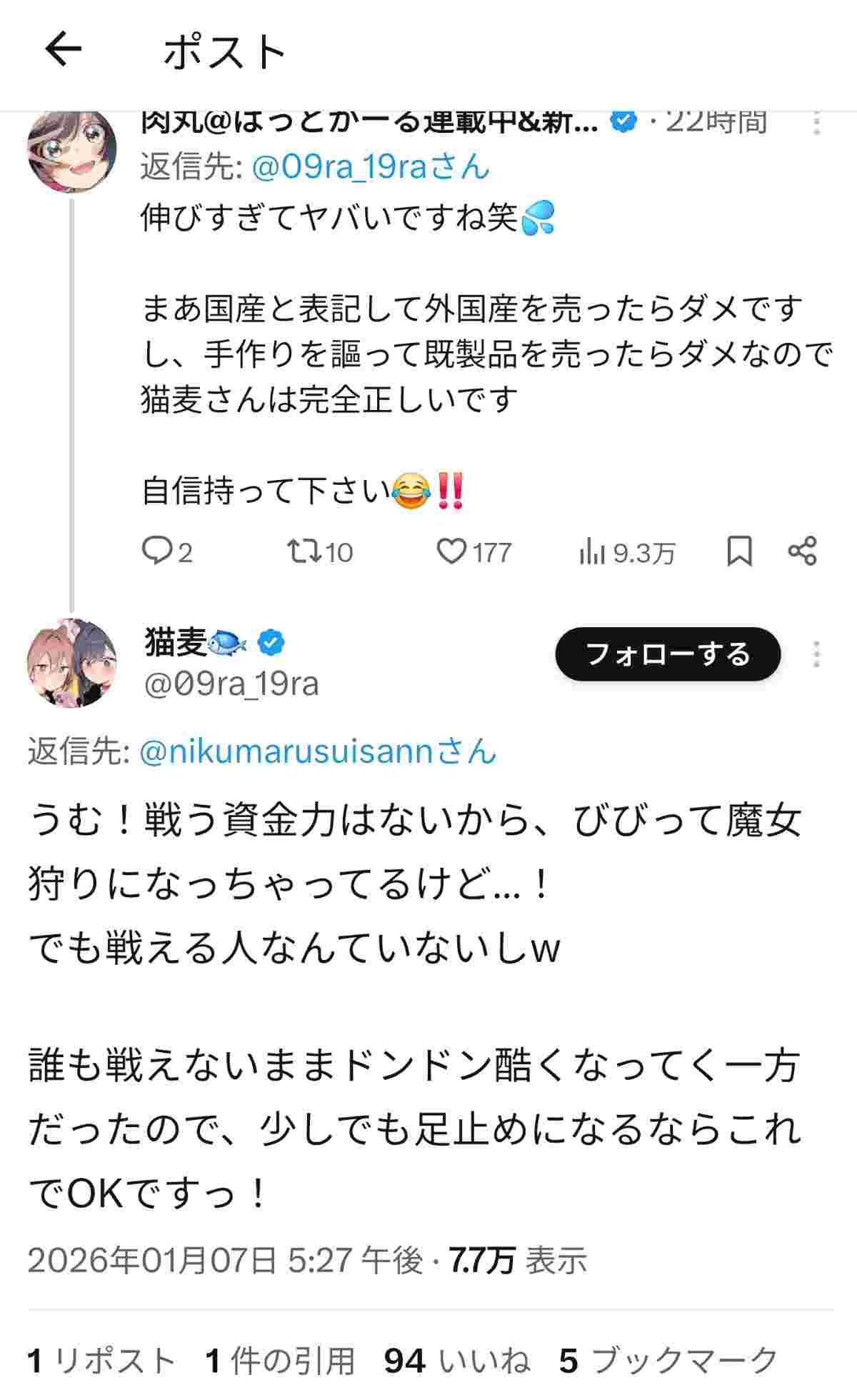View 猫麦 profile avatar
This screenshot has height=1400, width=857.
(71, 663)
